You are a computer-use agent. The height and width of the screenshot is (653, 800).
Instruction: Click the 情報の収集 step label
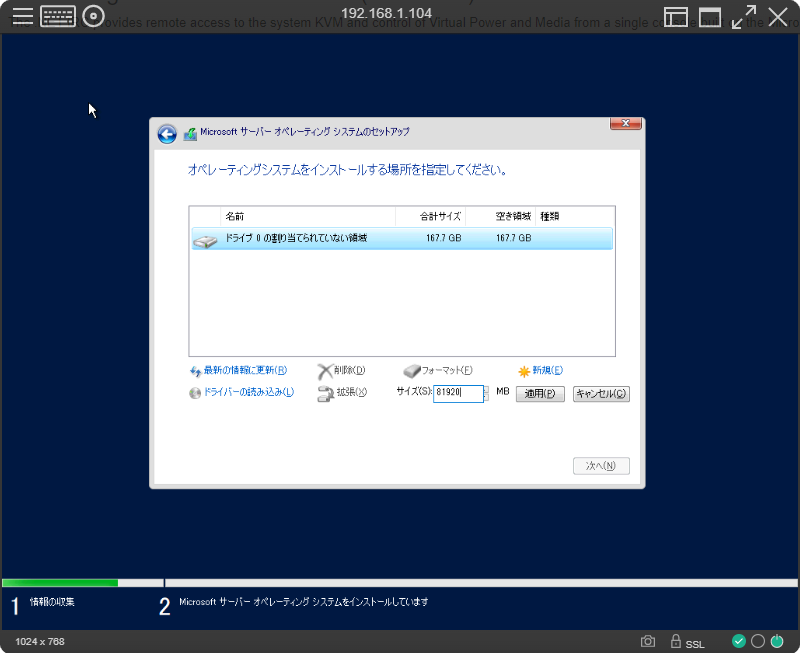[52, 602]
